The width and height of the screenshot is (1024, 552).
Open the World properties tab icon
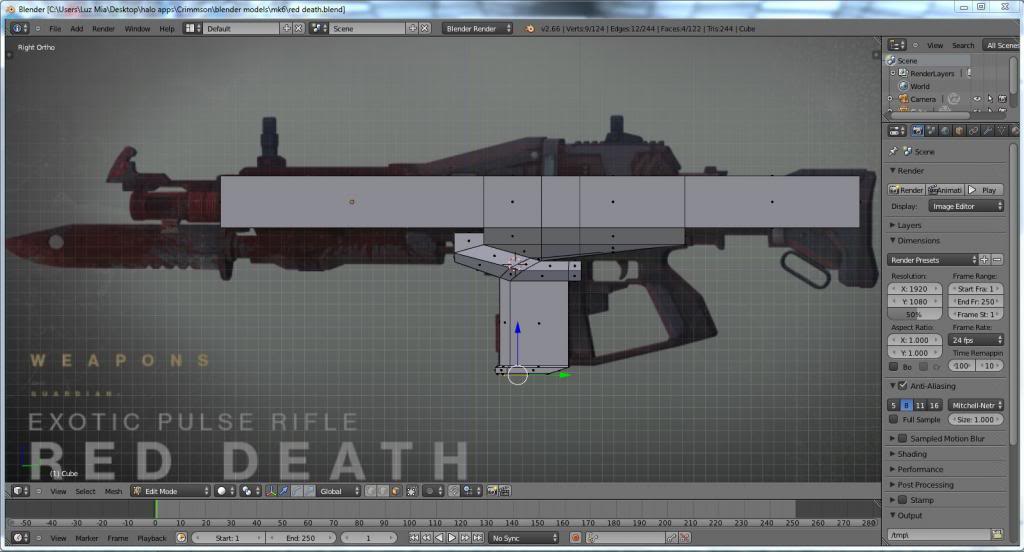[945, 131]
